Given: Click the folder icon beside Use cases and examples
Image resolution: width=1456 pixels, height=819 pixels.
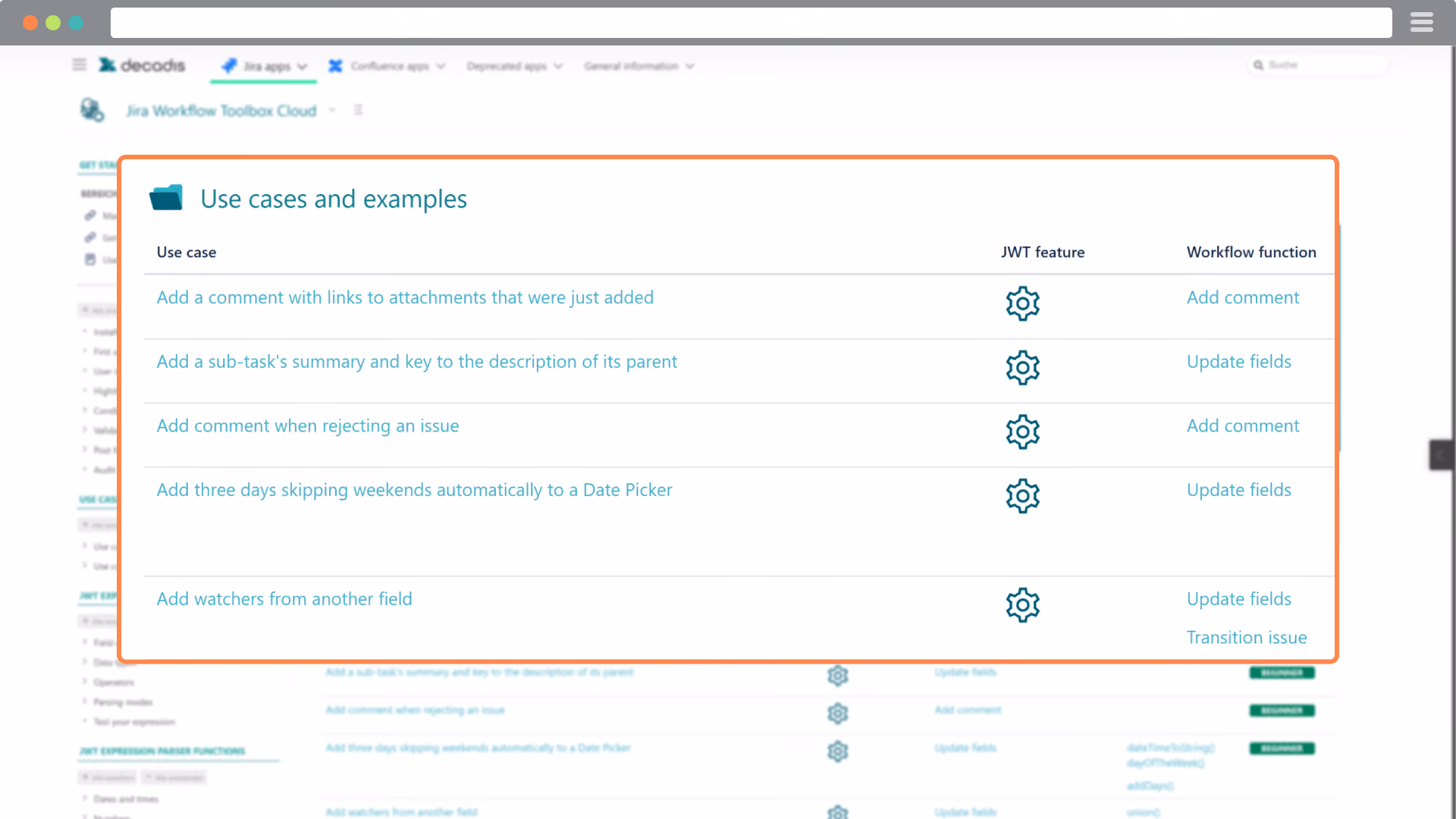Looking at the screenshot, I should coord(166,198).
